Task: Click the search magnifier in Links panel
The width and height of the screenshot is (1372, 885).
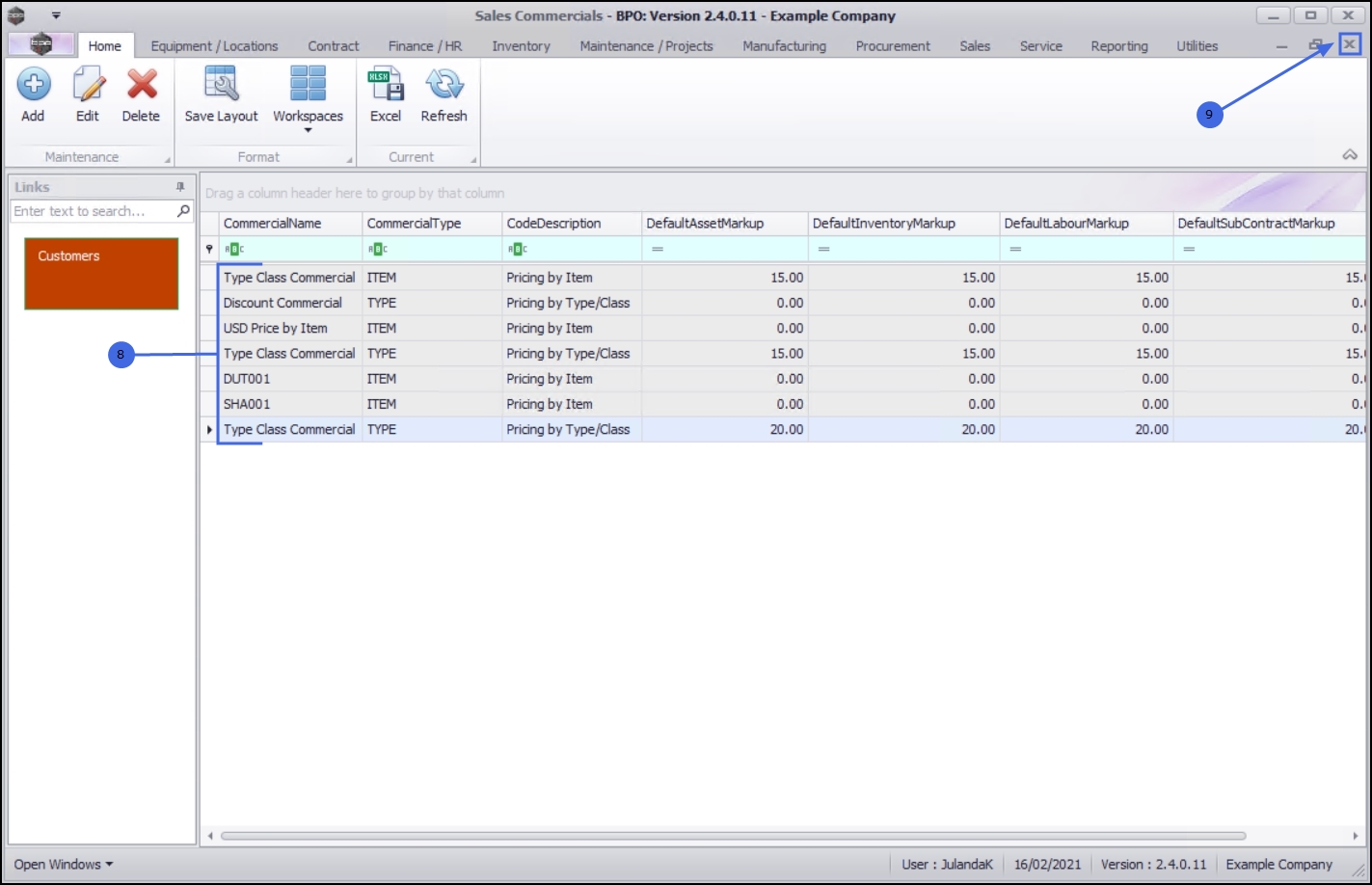Action: tap(183, 211)
